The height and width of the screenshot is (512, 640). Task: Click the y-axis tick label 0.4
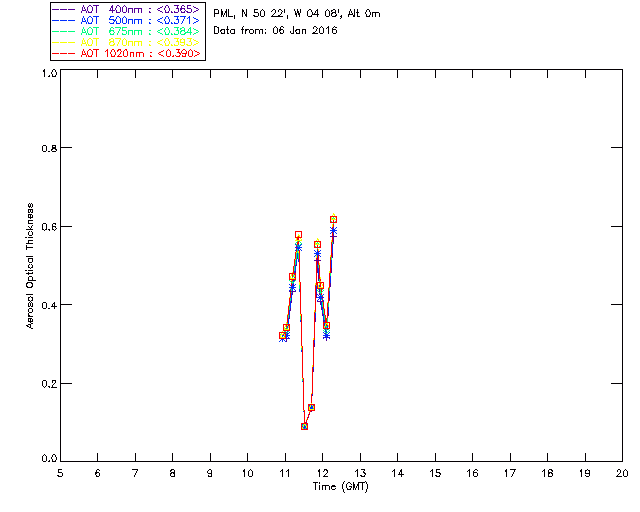coord(49,305)
